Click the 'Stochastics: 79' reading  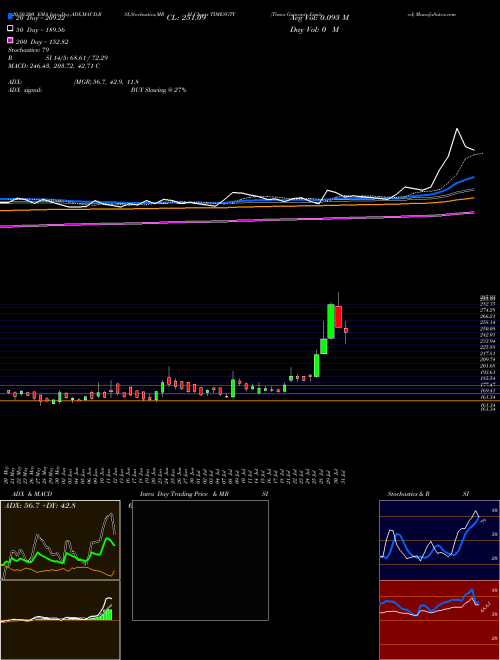pos(29,50)
